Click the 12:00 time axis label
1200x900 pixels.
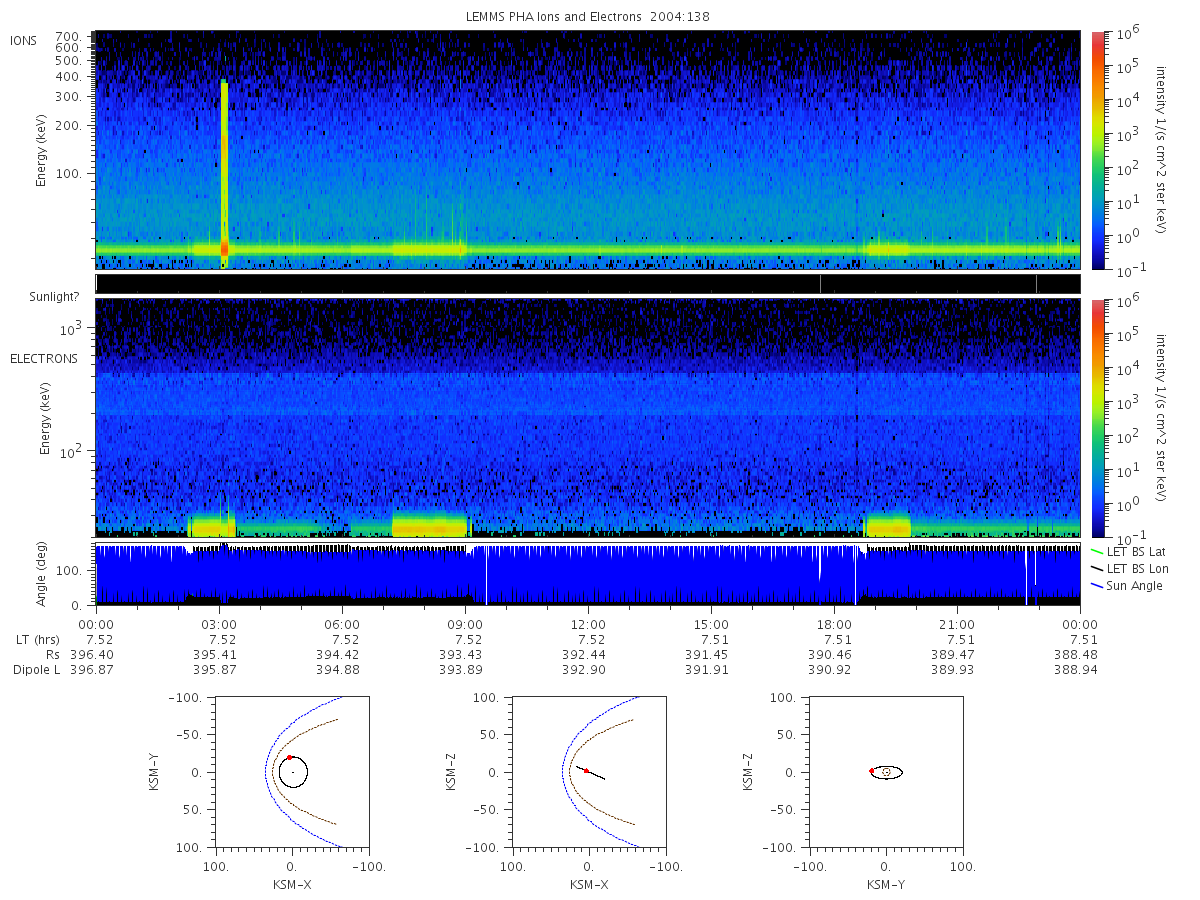(588, 623)
